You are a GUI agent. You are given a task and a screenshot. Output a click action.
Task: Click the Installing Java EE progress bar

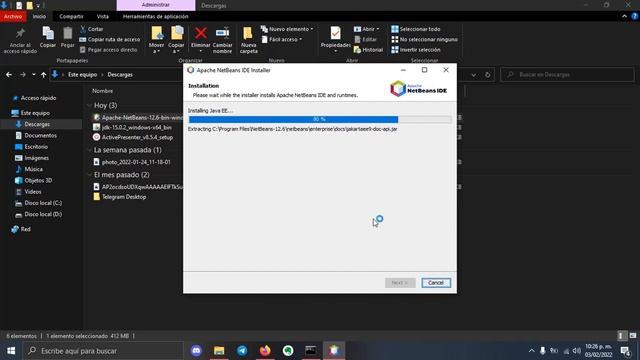click(x=320, y=119)
